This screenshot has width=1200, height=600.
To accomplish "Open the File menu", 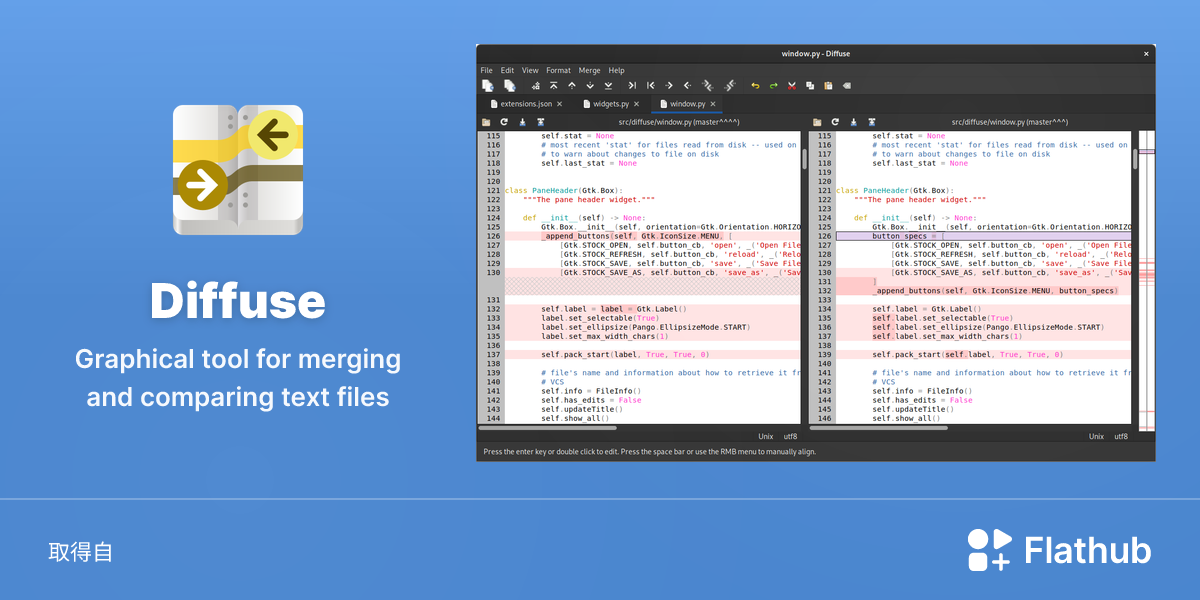I will coord(486,71).
